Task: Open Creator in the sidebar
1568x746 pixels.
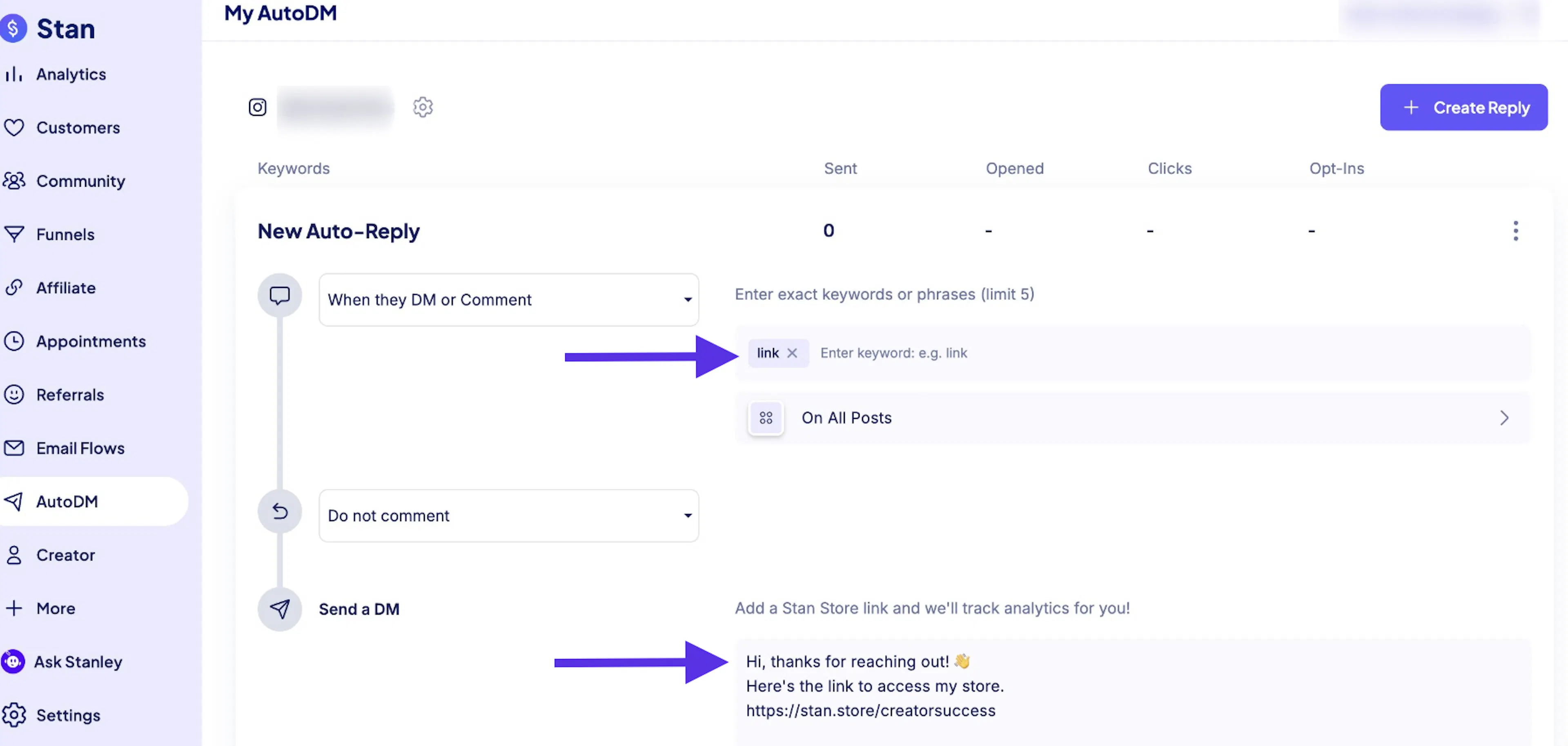Action: [65, 555]
